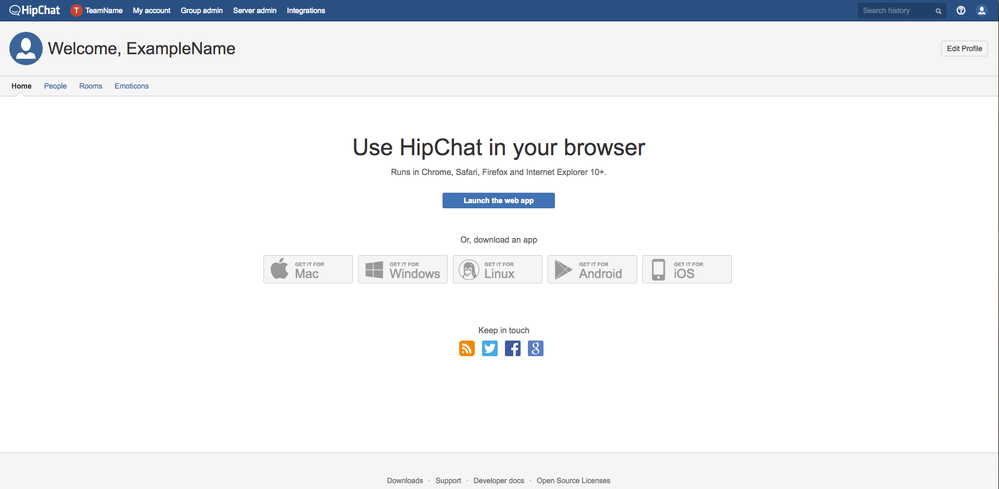The image size is (999, 489).
Task: Click the Runs in Chrome, Safari text
Action: [x=499, y=172]
